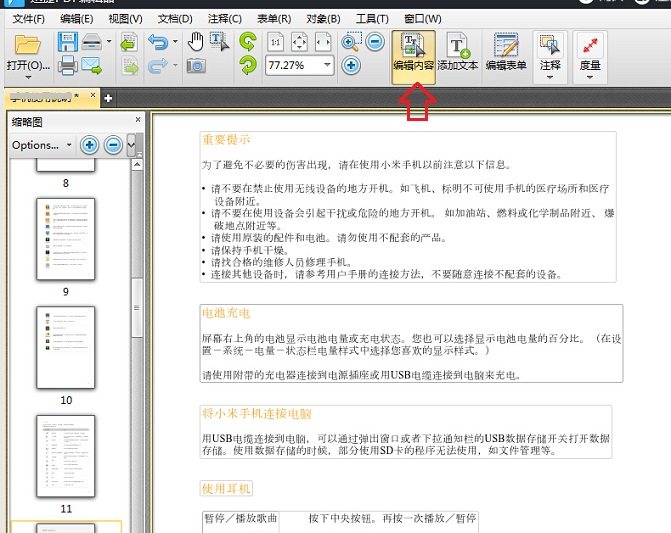Save document with the floppy disk icon
Screen dimensions: 671x533
point(68,42)
